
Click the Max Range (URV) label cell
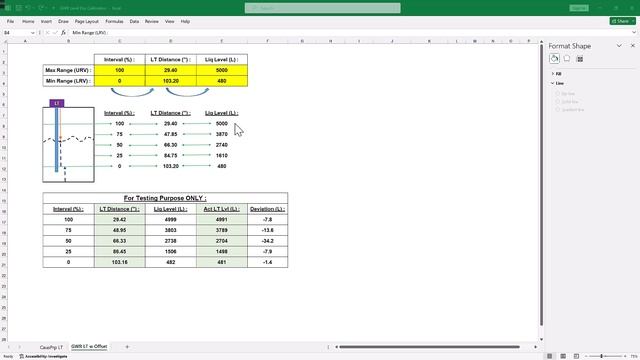[x=68, y=70]
